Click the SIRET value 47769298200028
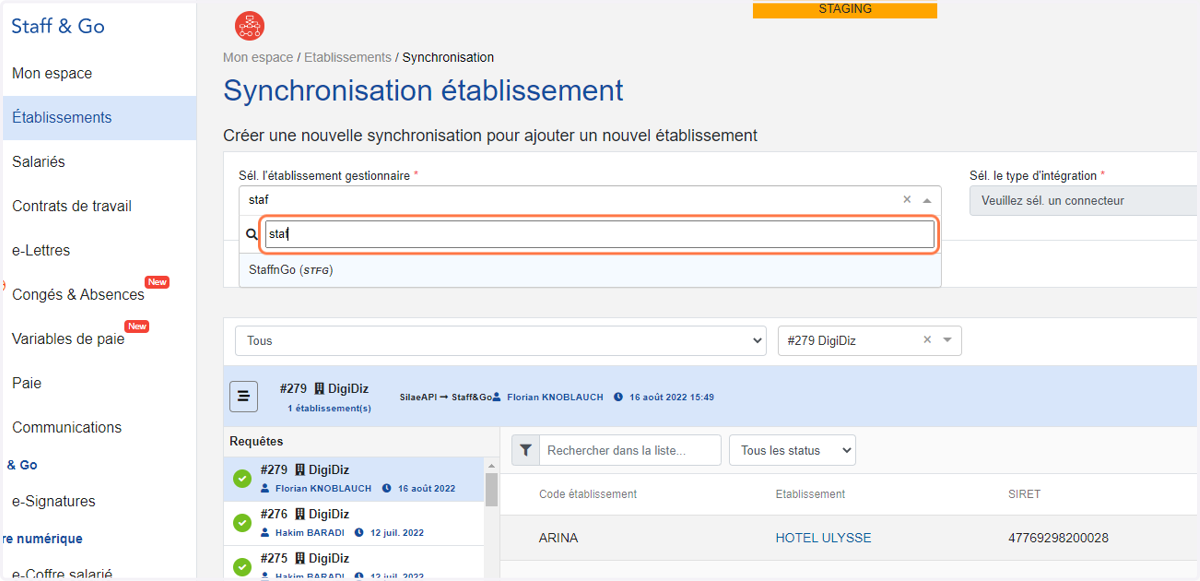The image size is (1200, 581). coord(1058,538)
